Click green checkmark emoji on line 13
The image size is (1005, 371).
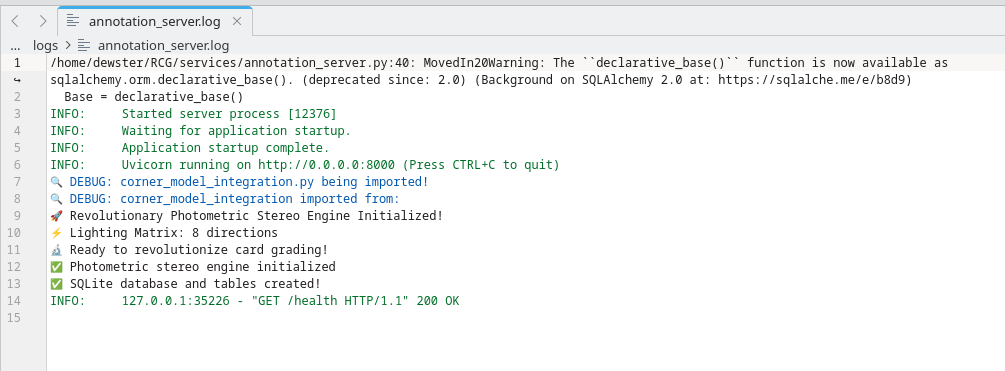tap(56, 284)
